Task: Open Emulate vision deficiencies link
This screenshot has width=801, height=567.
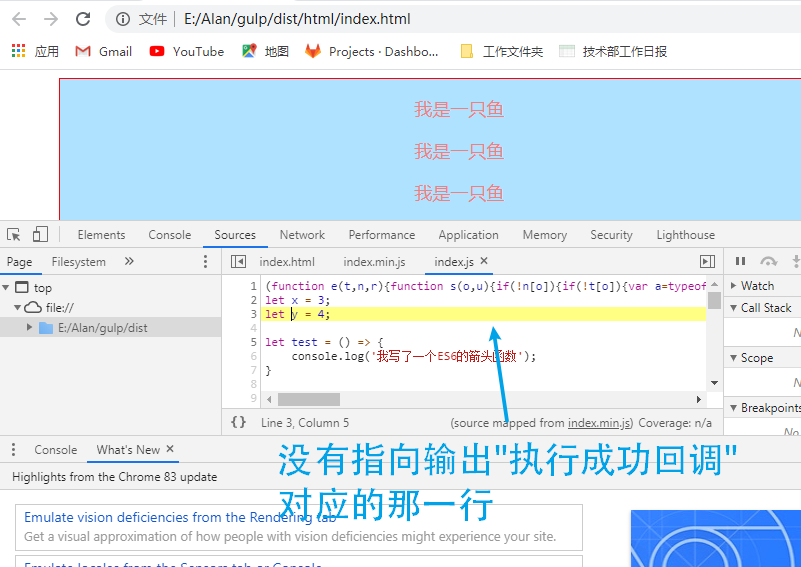Action: (x=180, y=517)
